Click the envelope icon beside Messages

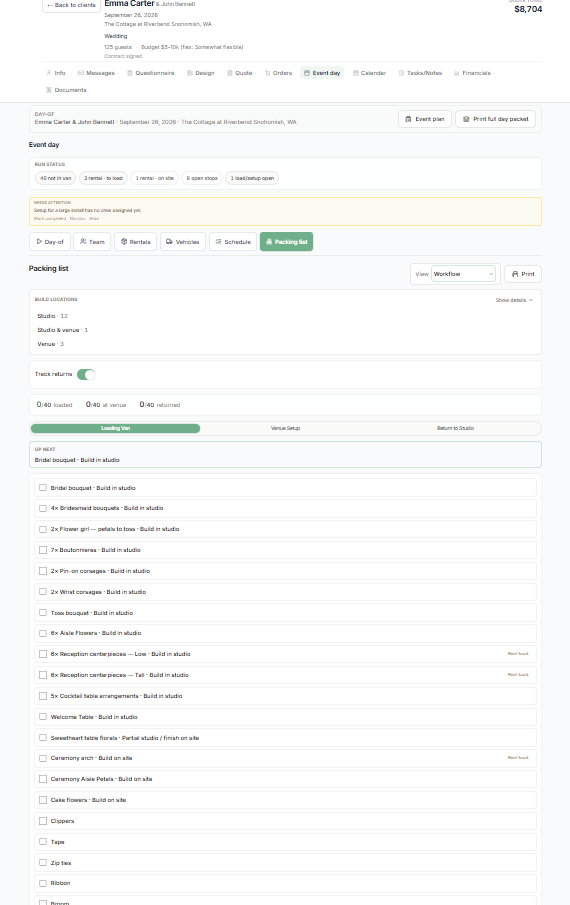[x=81, y=73]
